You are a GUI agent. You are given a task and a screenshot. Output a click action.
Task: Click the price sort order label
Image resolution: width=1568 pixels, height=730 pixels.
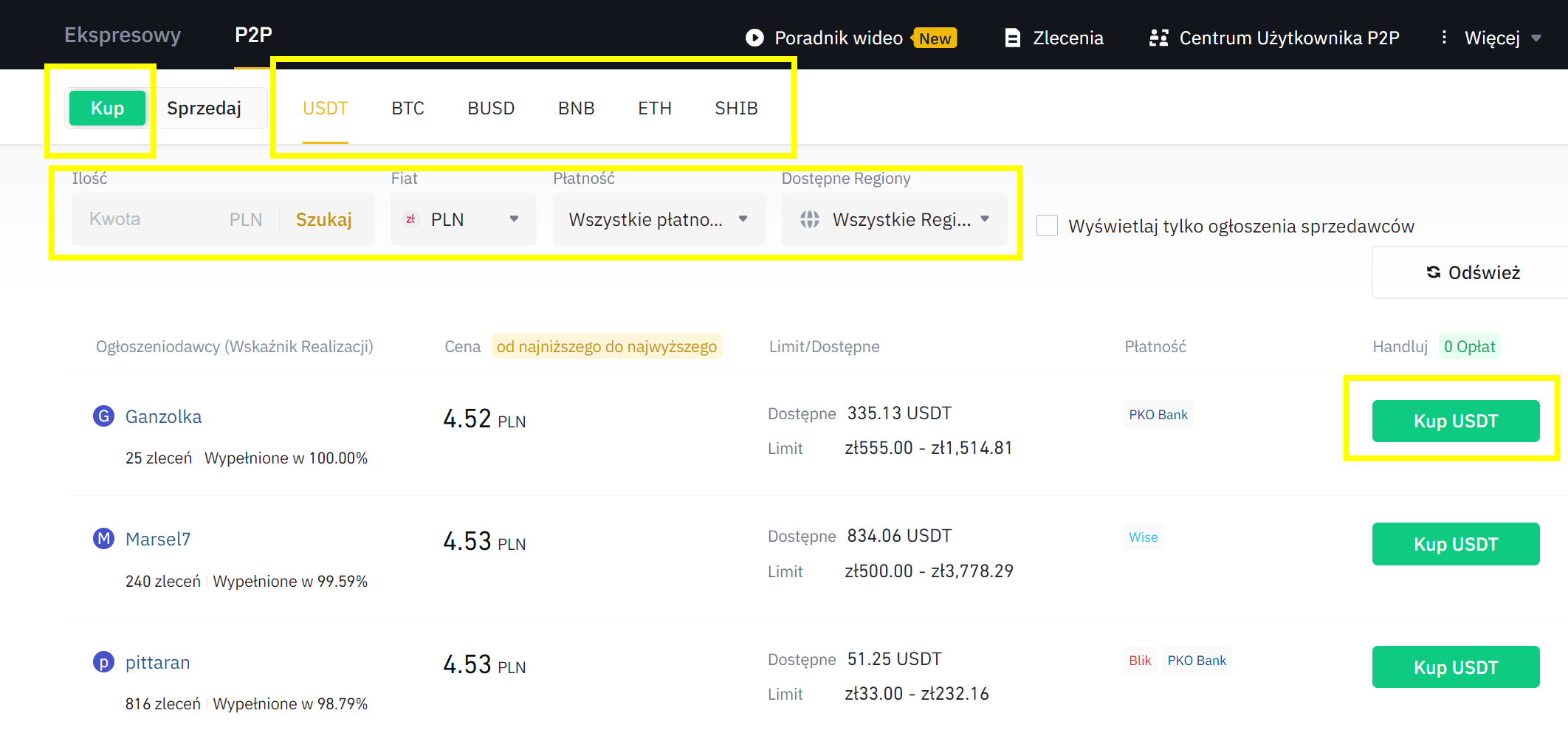(606, 346)
